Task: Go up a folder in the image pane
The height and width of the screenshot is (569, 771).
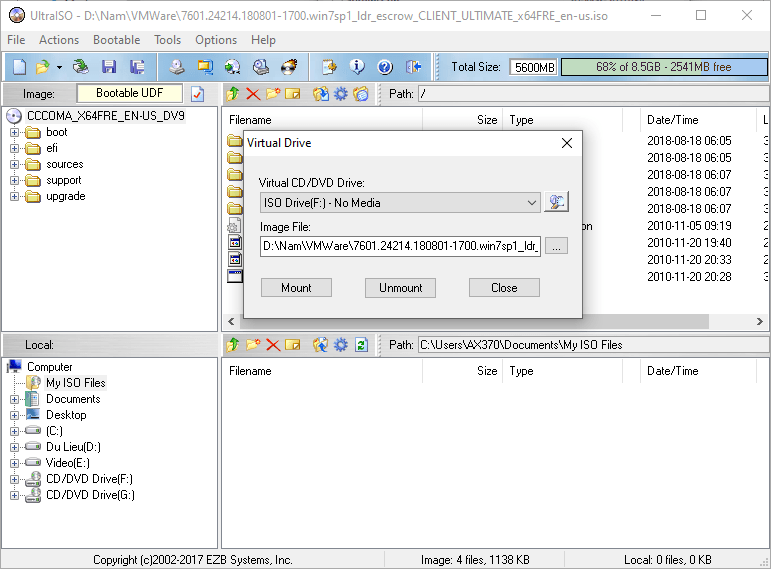Action: [x=233, y=93]
